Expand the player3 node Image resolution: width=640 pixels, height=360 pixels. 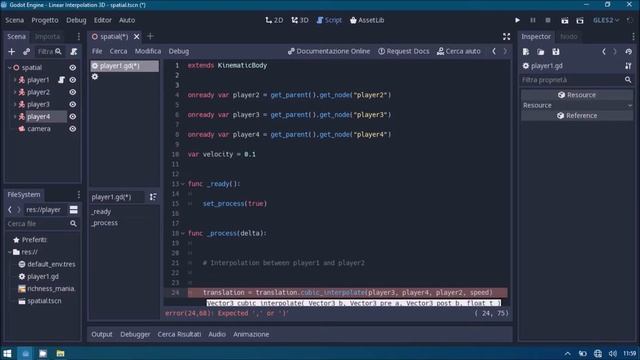click(x=15, y=104)
